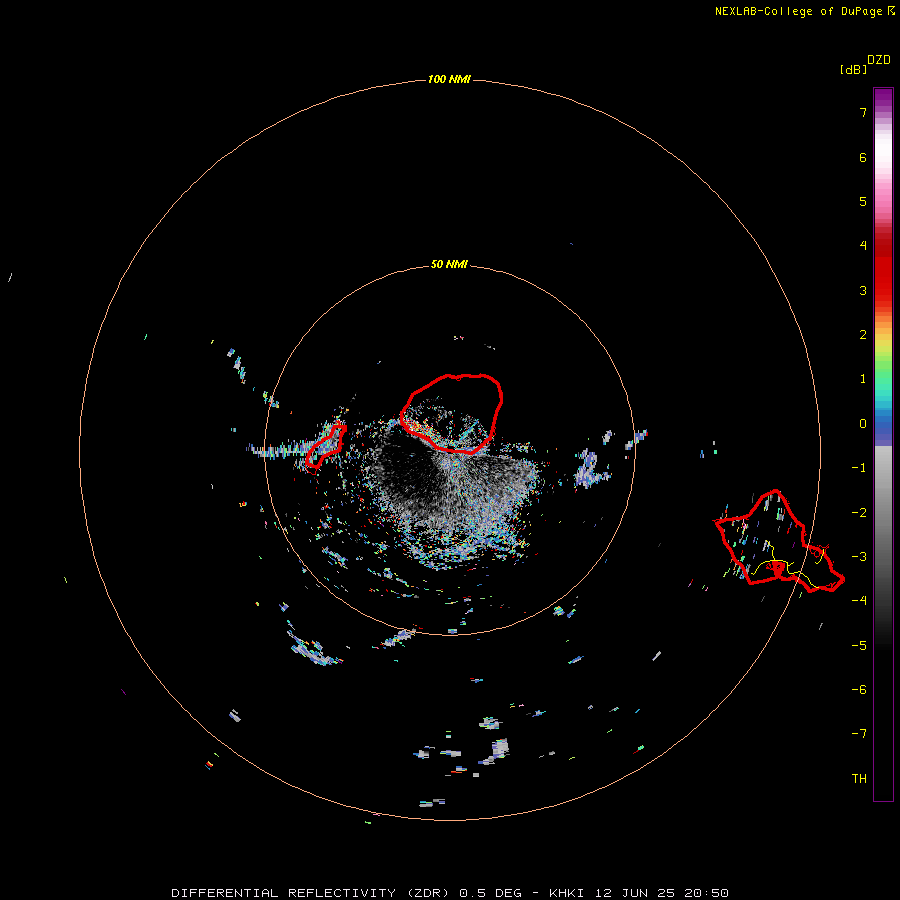The image size is (900, 900).
Task: Click the colorbar value 3 label
Action: 863,290
